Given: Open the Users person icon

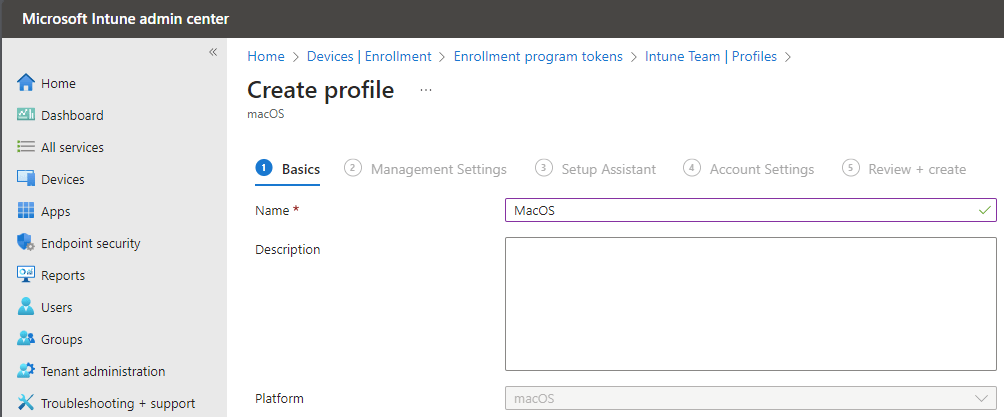Looking at the screenshot, I should (26, 307).
